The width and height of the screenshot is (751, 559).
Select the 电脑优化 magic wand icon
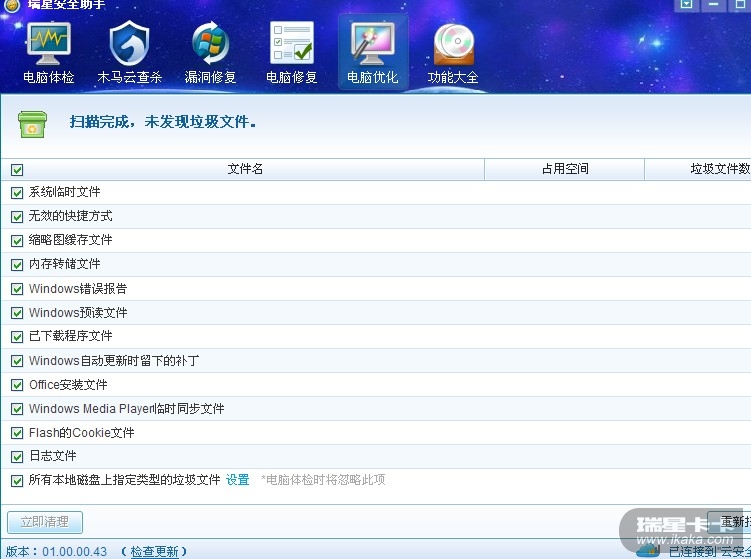(x=373, y=44)
